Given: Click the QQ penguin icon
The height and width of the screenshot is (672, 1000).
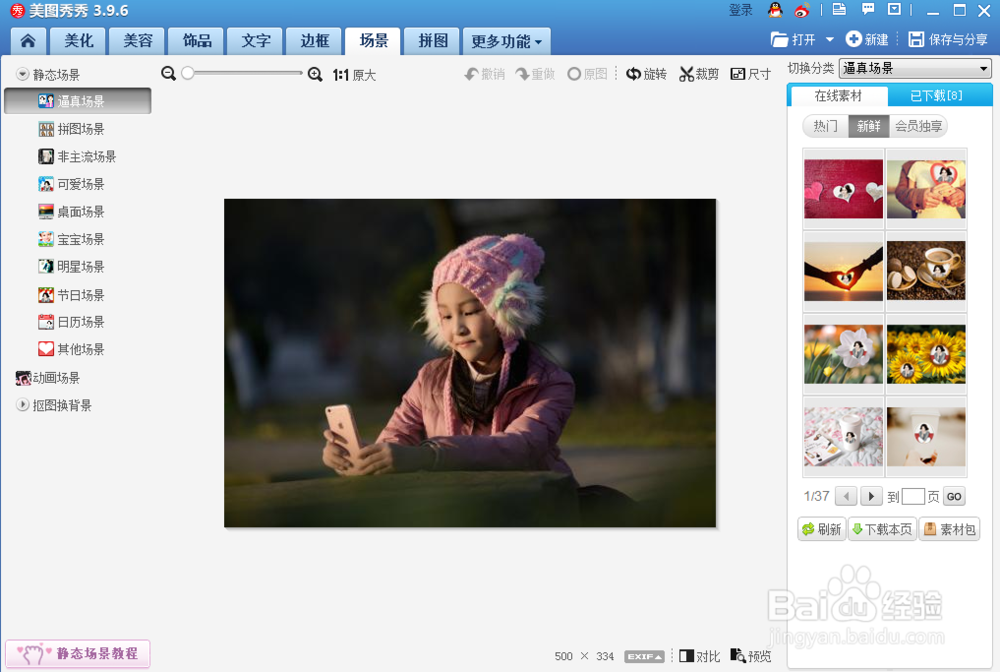Looking at the screenshot, I should pyautogui.click(x=775, y=10).
